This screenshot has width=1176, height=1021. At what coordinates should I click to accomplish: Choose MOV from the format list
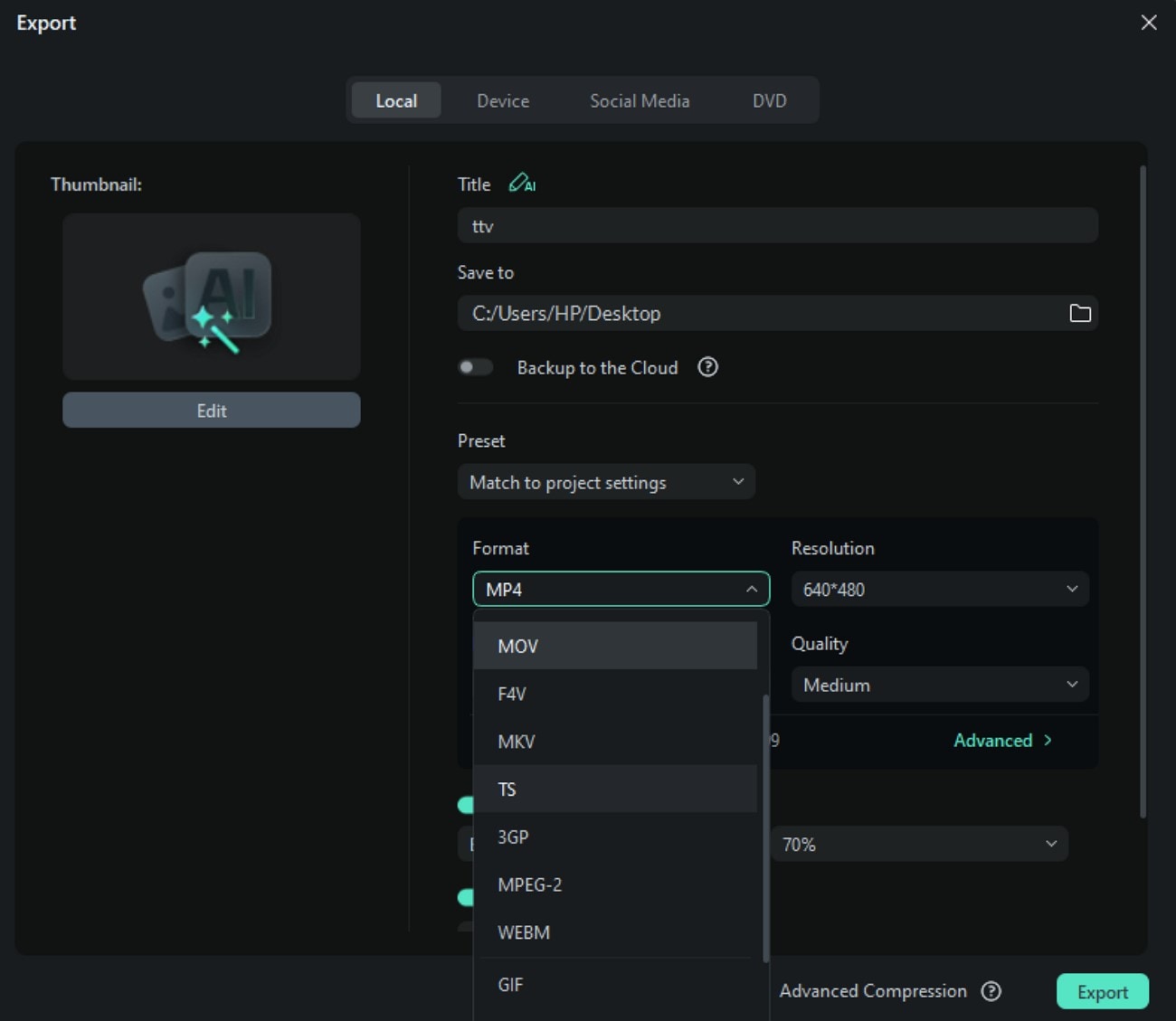click(615, 646)
